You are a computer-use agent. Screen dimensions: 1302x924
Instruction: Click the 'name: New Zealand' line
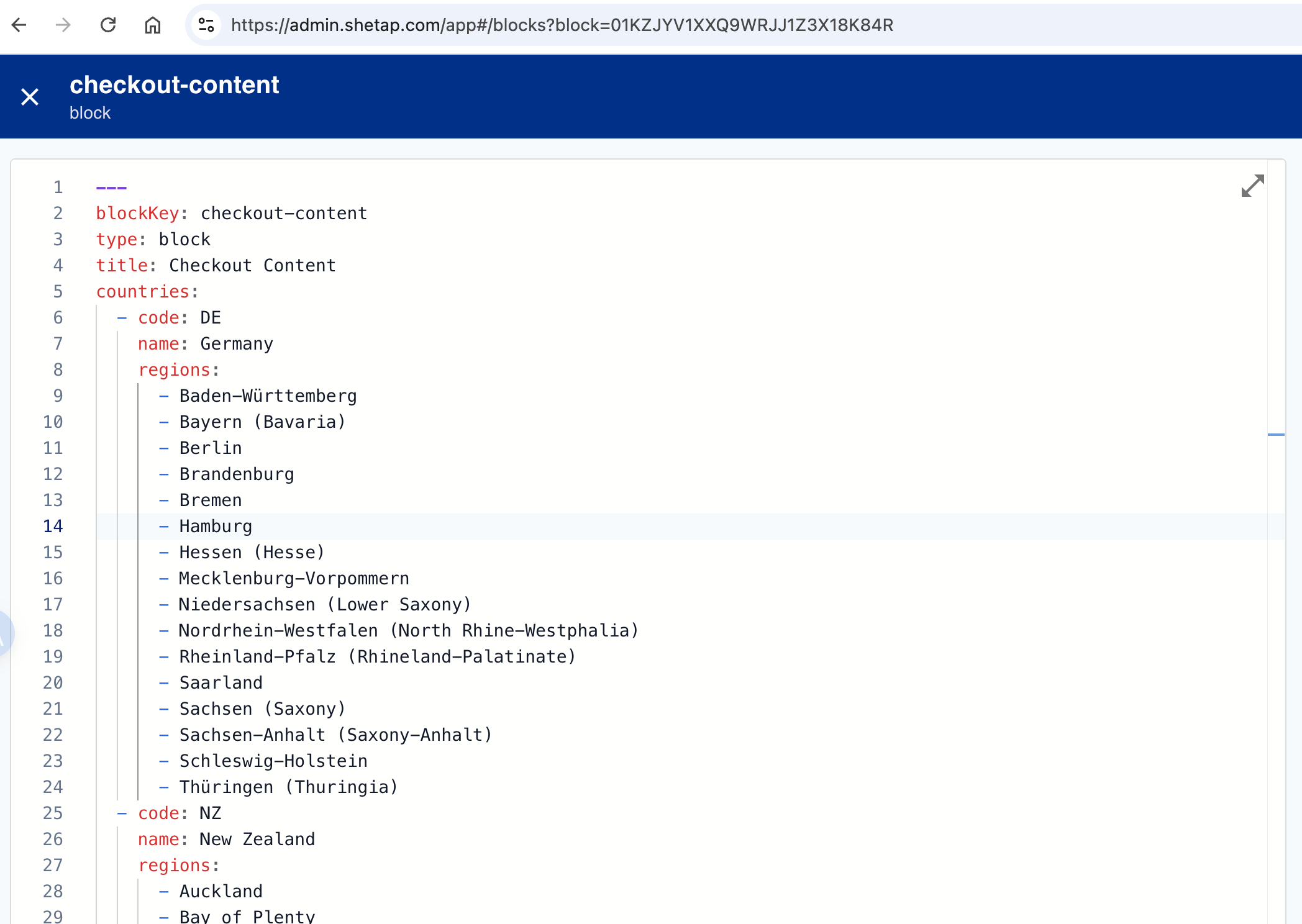[x=227, y=839]
